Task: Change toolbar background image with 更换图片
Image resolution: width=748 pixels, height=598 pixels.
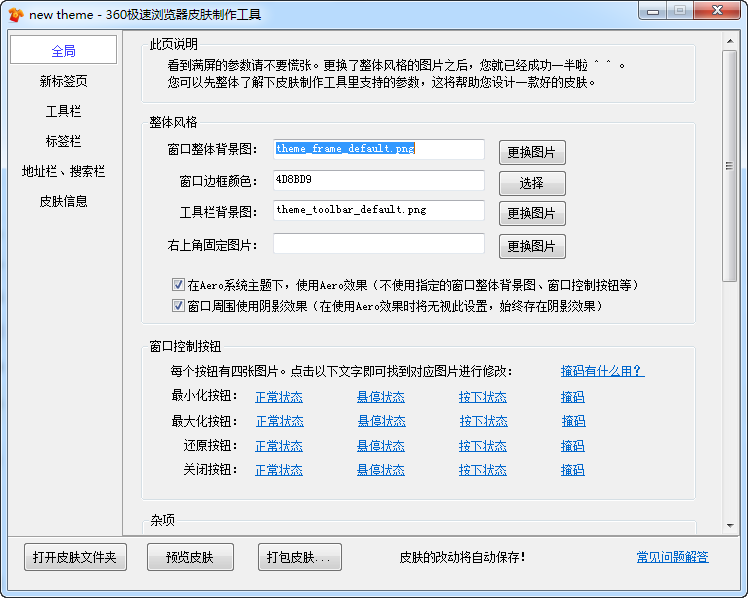Action: point(532,214)
